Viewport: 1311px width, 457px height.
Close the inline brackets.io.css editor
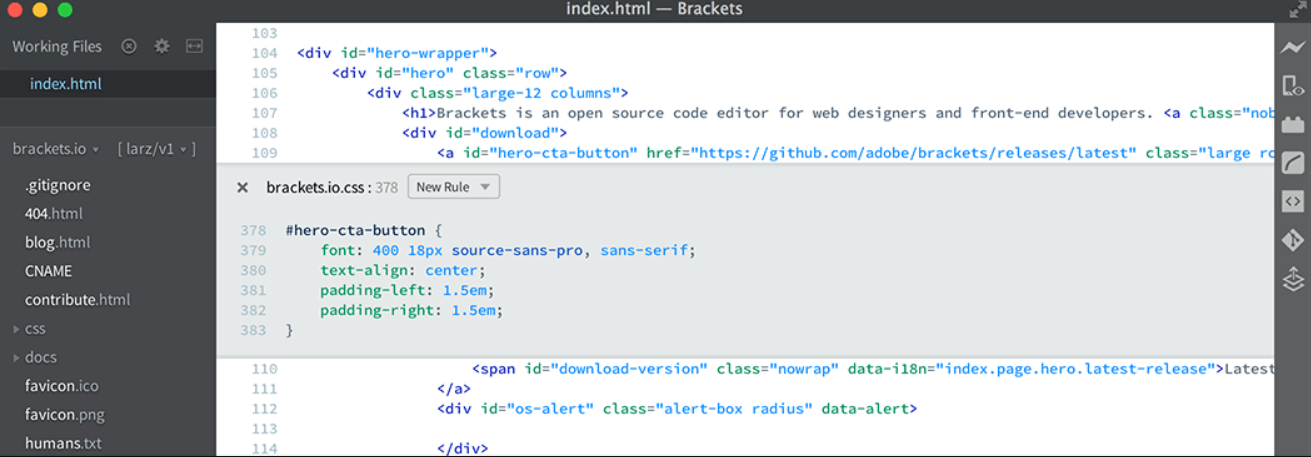click(x=242, y=187)
